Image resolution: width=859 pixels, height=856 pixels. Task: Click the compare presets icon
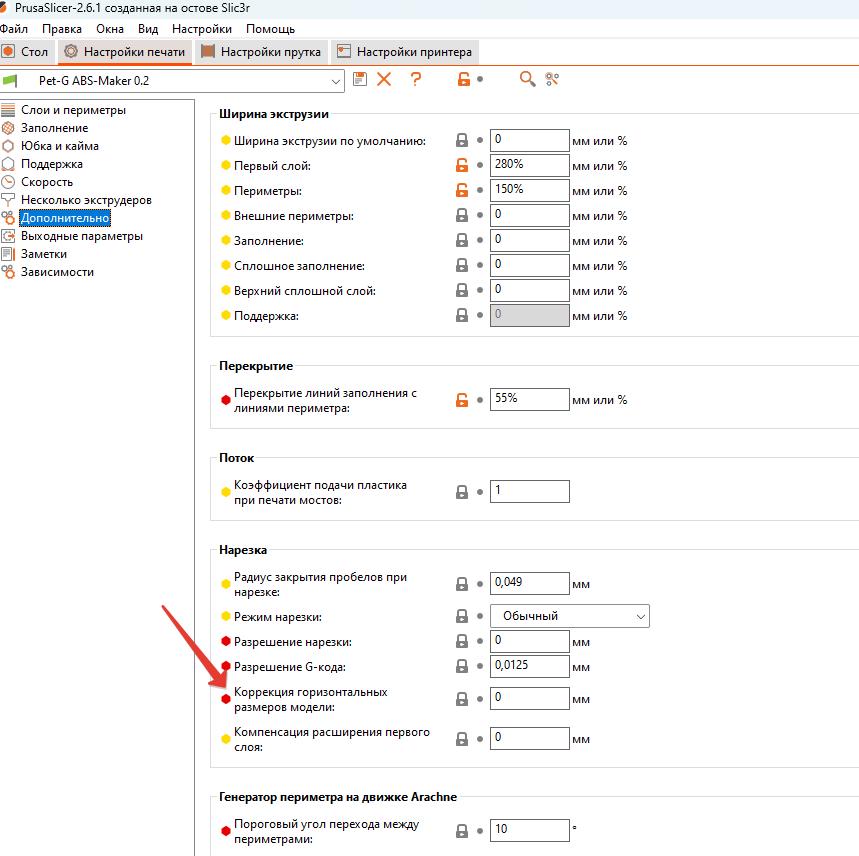(551, 79)
